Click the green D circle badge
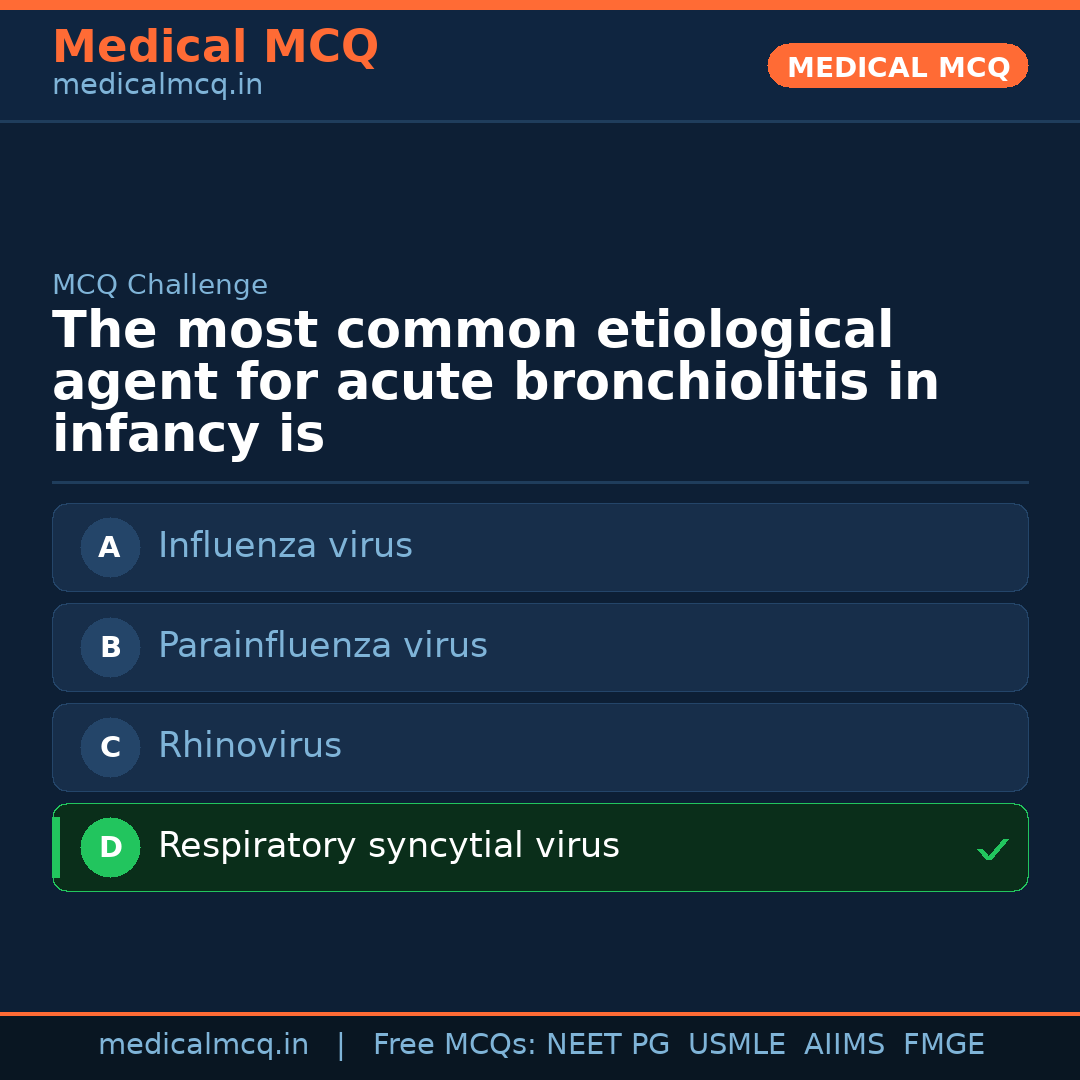1080x1080 pixels. tap(110, 847)
